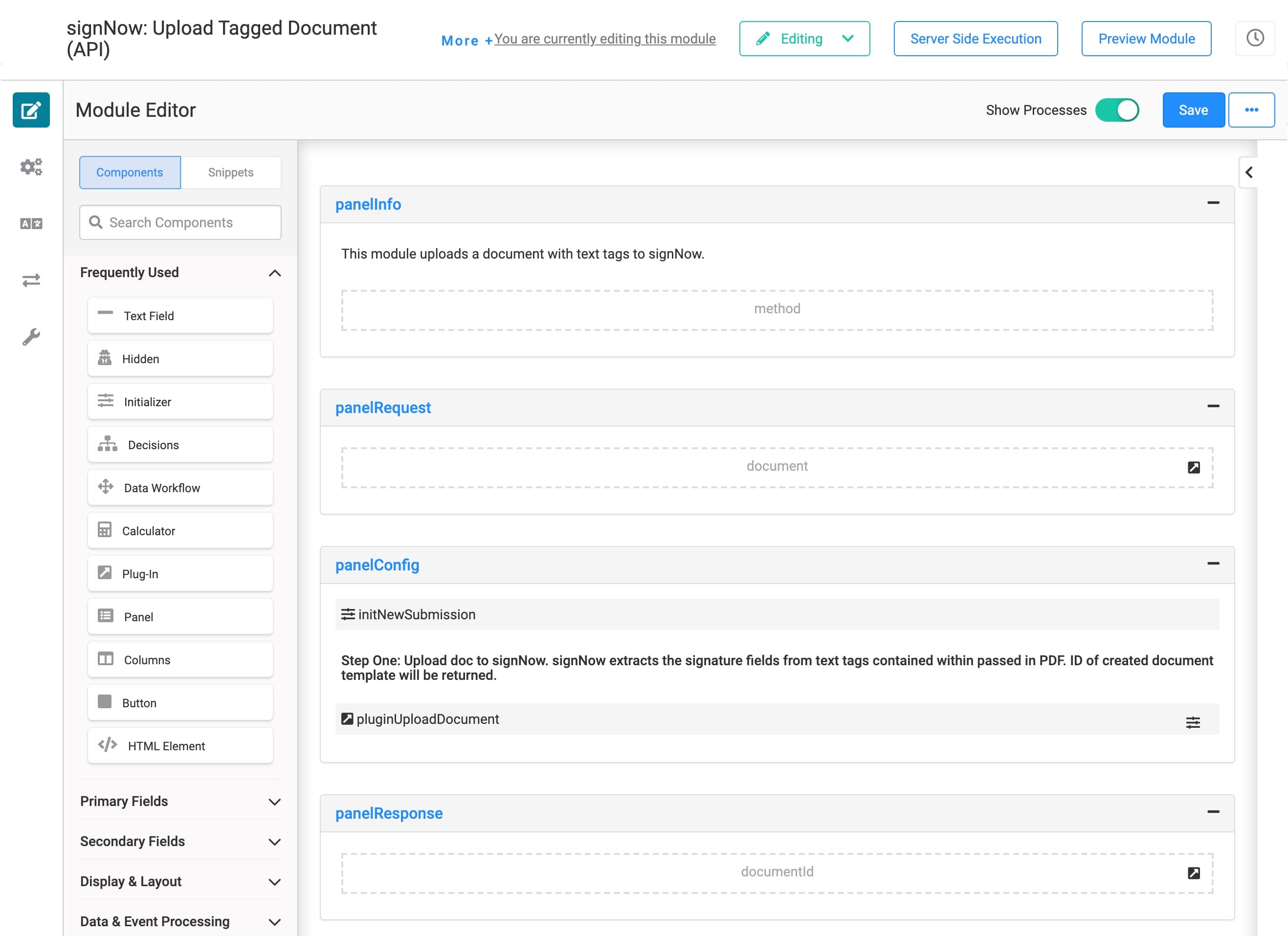Collapse the right side panel chevron

(1248, 173)
